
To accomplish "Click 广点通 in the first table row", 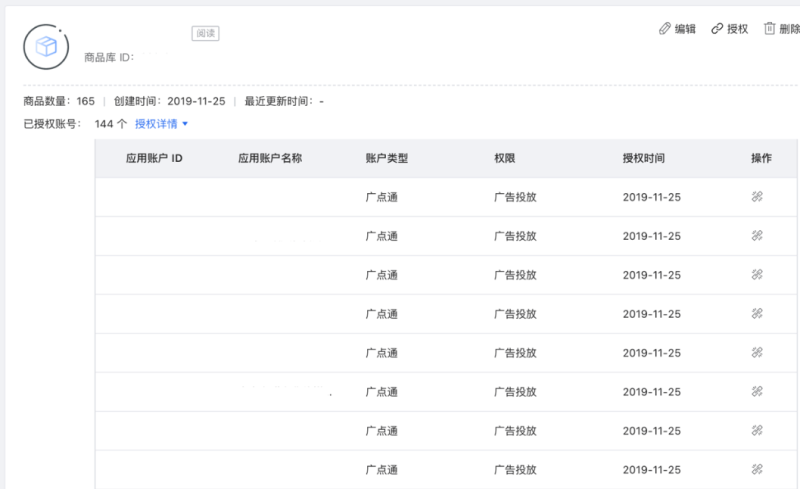I will click(x=382, y=197).
